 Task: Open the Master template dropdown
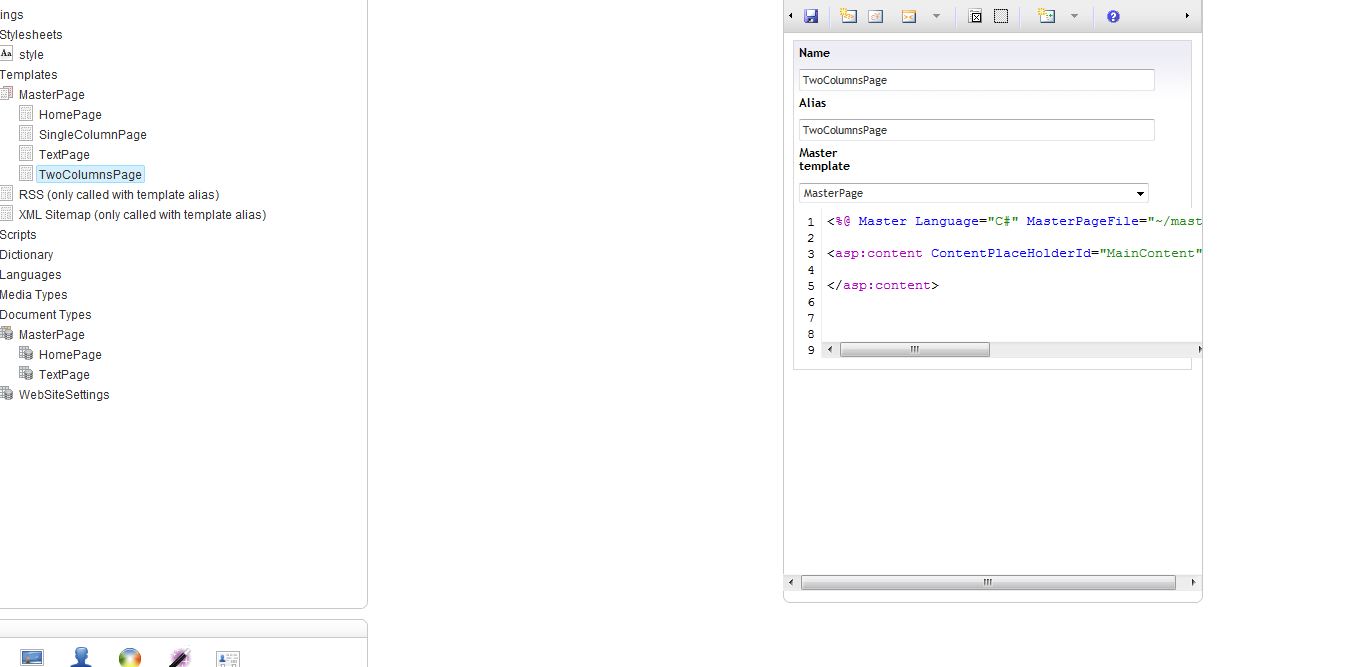(x=973, y=193)
